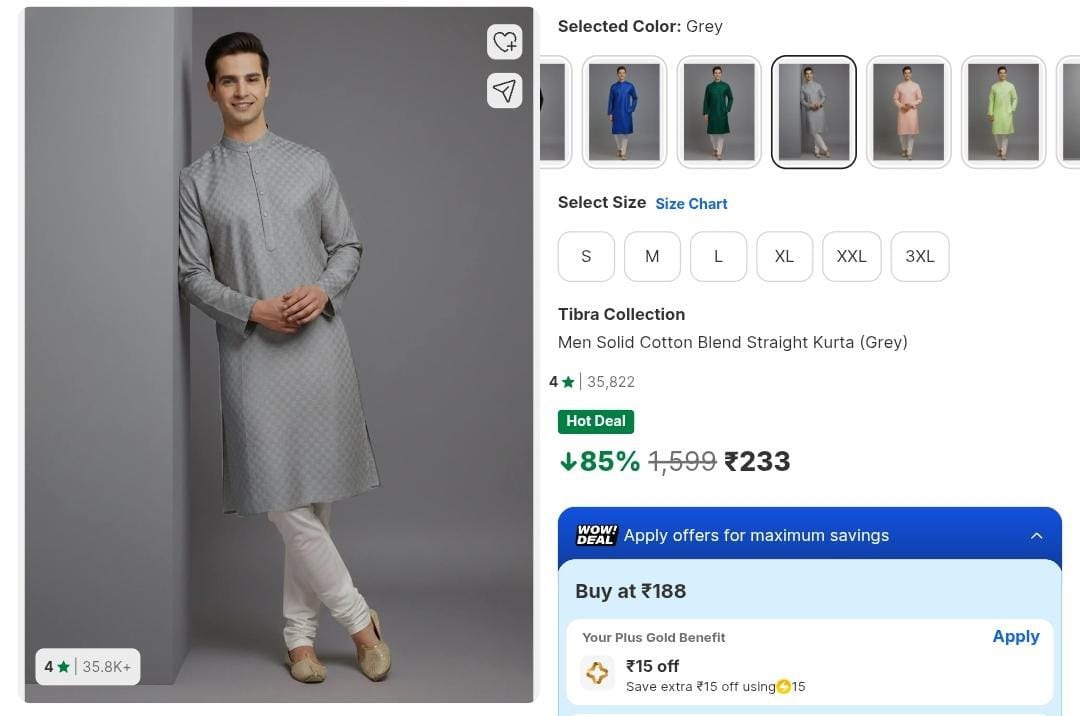The width and height of the screenshot is (1080, 716).
Task: Click the WOW! Deal badge icon
Action: pos(596,535)
